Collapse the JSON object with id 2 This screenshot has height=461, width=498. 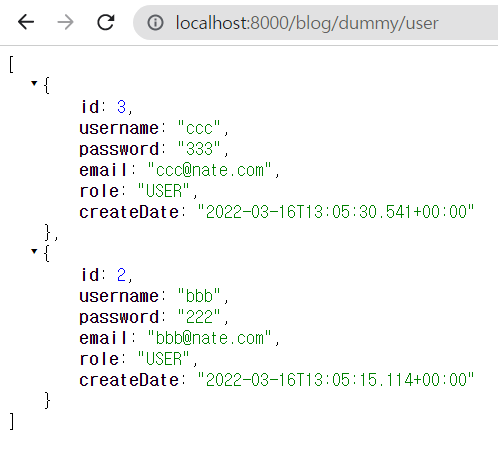click(x=34, y=251)
